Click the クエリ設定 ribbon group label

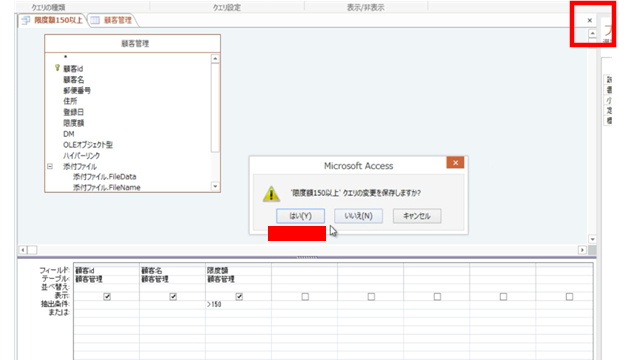click(227, 7)
